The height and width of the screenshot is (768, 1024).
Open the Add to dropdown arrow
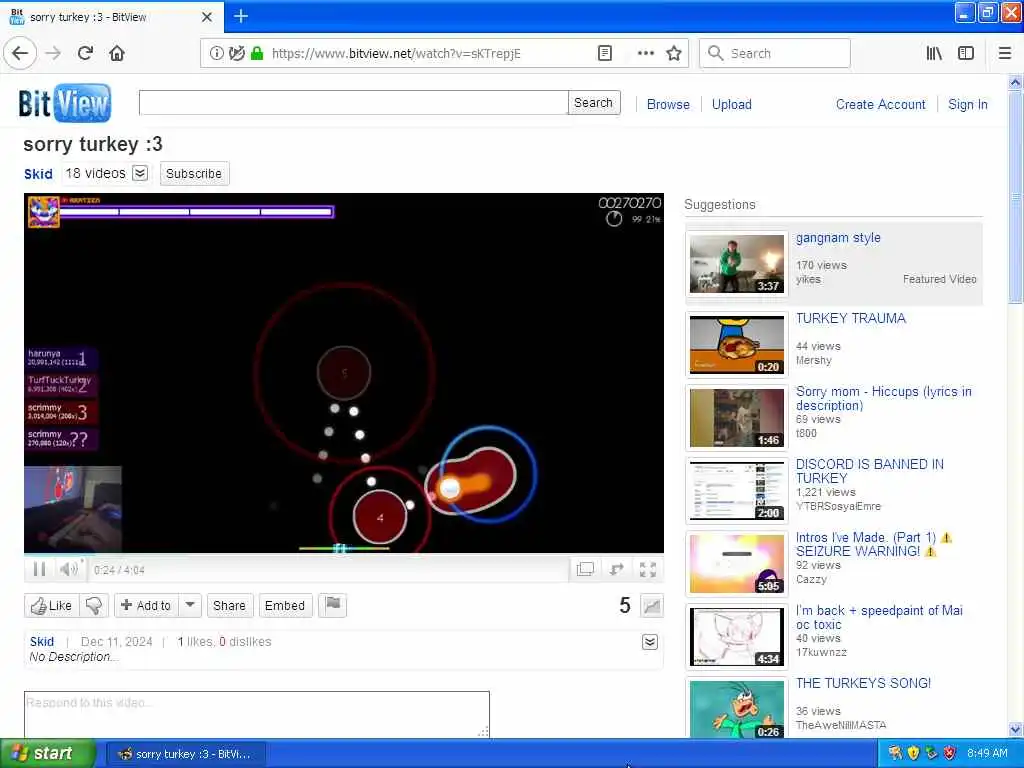pyautogui.click(x=190, y=605)
